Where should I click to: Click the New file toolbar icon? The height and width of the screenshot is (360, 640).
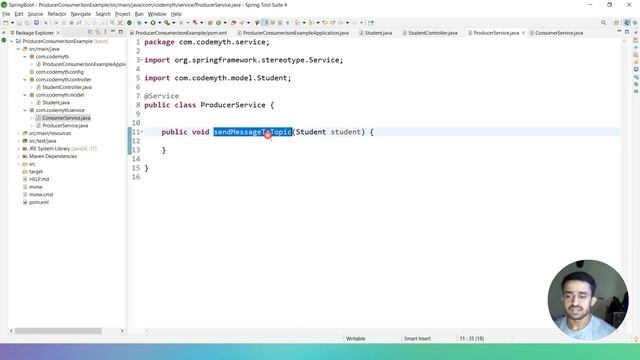pyautogui.click(x=6, y=23)
